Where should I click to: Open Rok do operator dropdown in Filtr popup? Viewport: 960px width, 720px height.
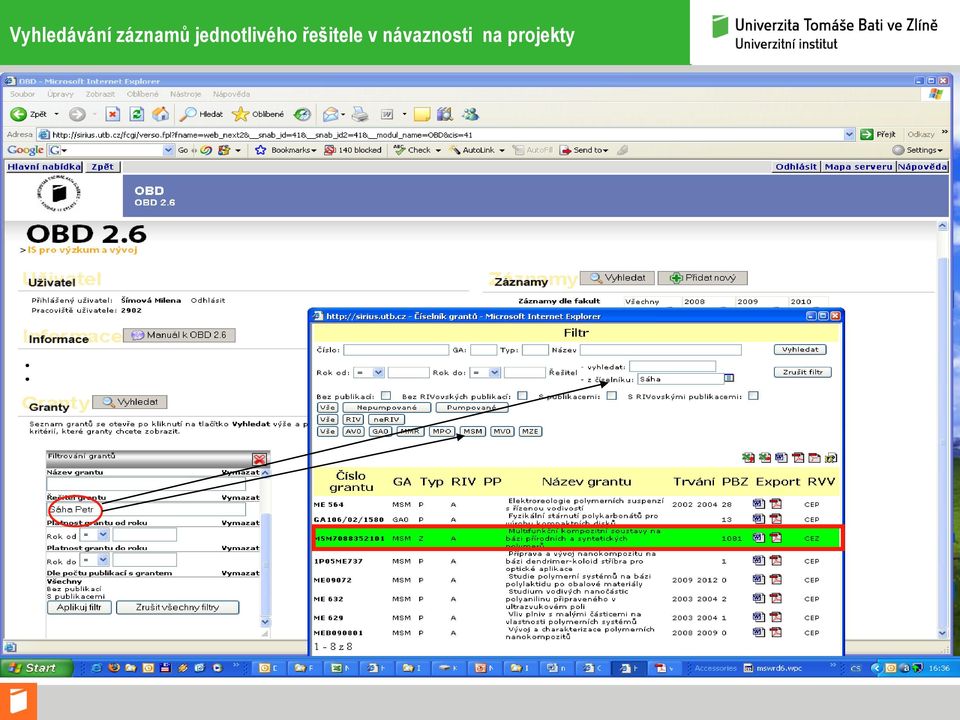pyautogui.click(x=494, y=372)
